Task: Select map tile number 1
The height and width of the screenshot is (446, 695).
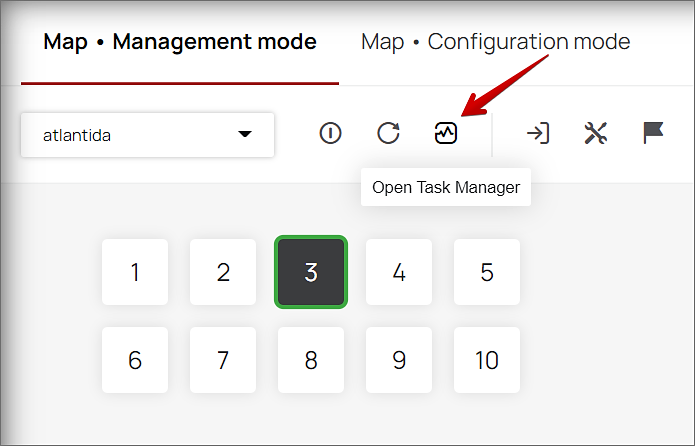Action: click(135, 272)
